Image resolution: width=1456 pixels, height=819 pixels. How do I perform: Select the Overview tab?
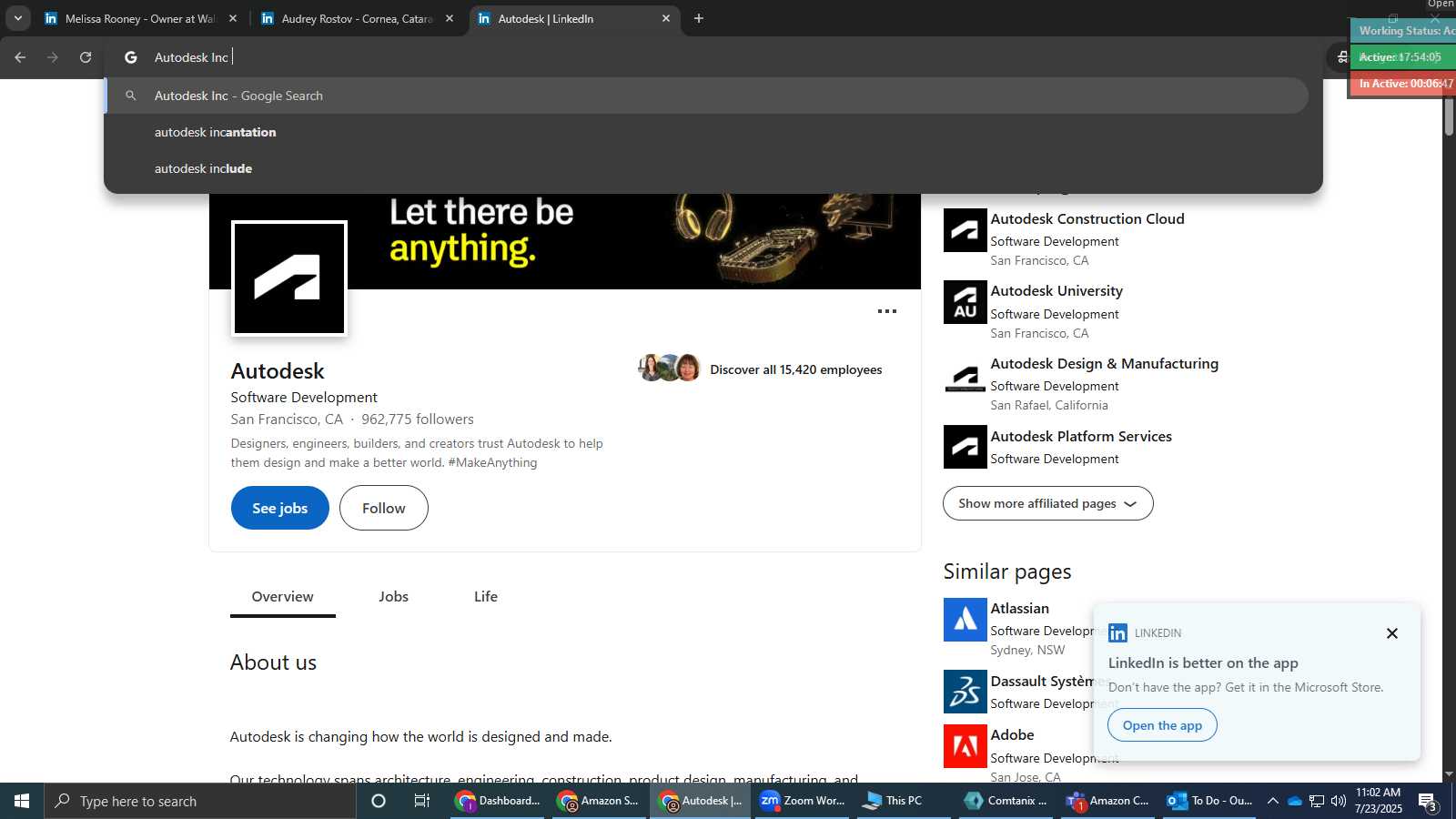283,597
